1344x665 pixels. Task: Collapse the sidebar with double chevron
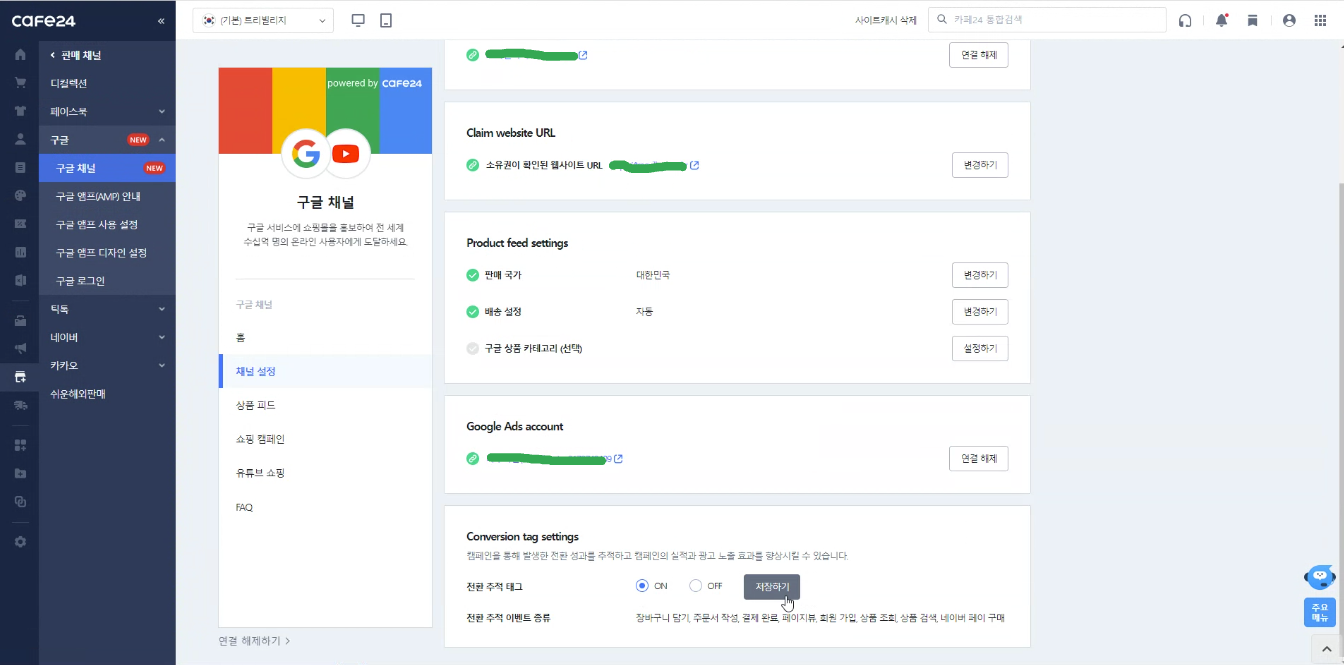tap(162, 21)
